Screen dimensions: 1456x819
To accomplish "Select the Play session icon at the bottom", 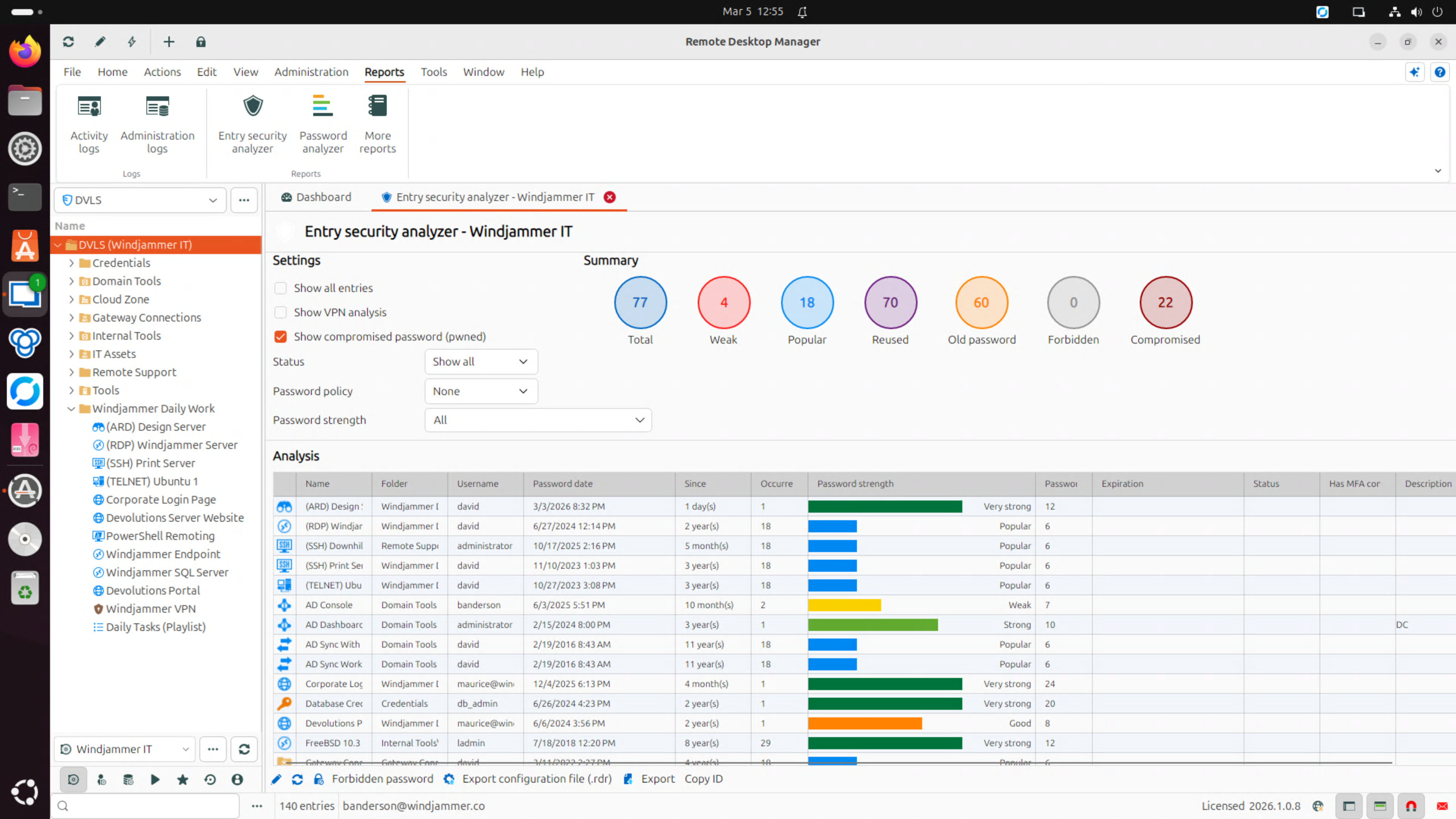I will click(x=155, y=779).
